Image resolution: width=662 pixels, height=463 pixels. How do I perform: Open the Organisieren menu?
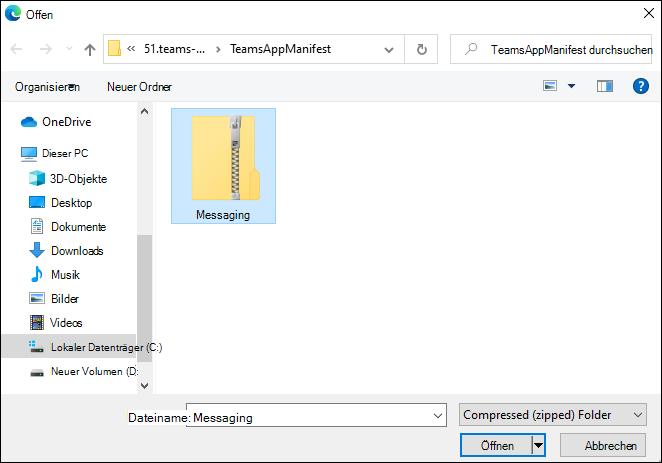[x=47, y=87]
